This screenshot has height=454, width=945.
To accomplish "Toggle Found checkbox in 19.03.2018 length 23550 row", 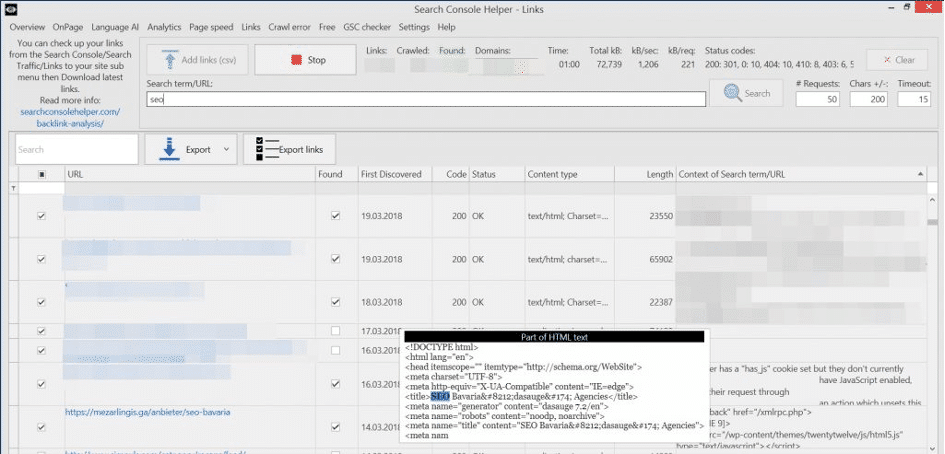I will [336, 215].
